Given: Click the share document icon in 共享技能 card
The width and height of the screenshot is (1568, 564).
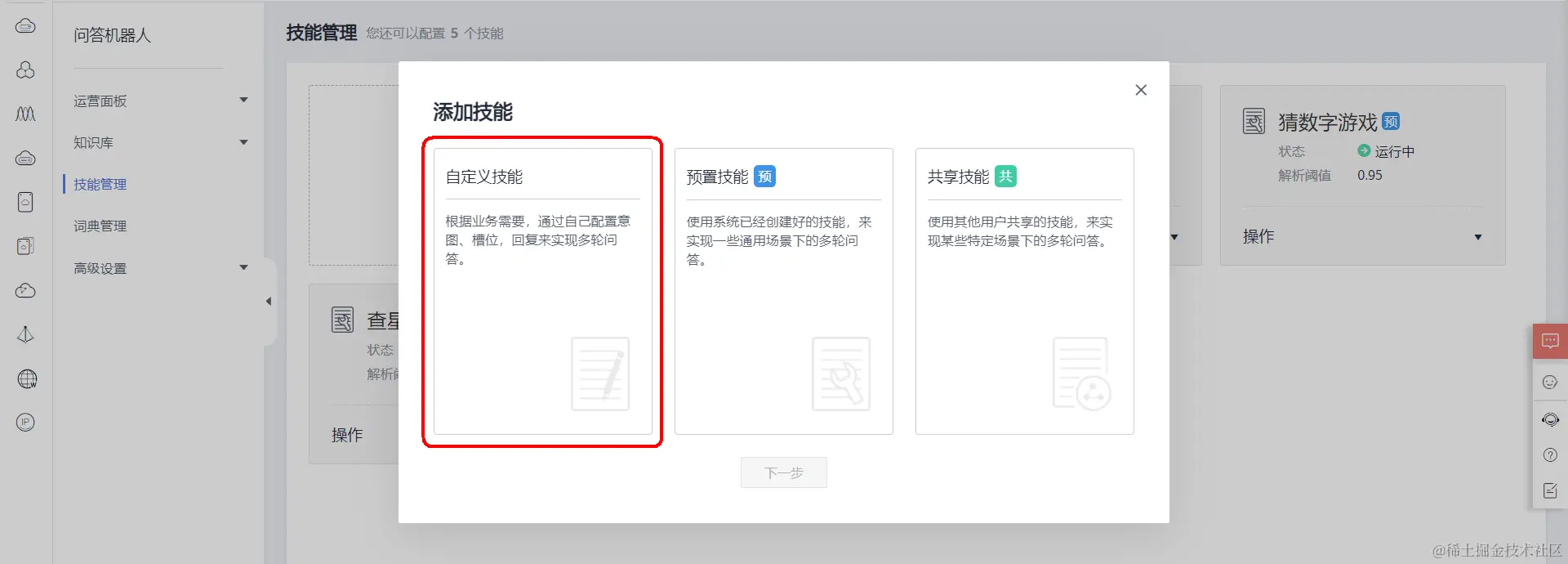Looking at the screenshot, I should [x=1082, y=374].
